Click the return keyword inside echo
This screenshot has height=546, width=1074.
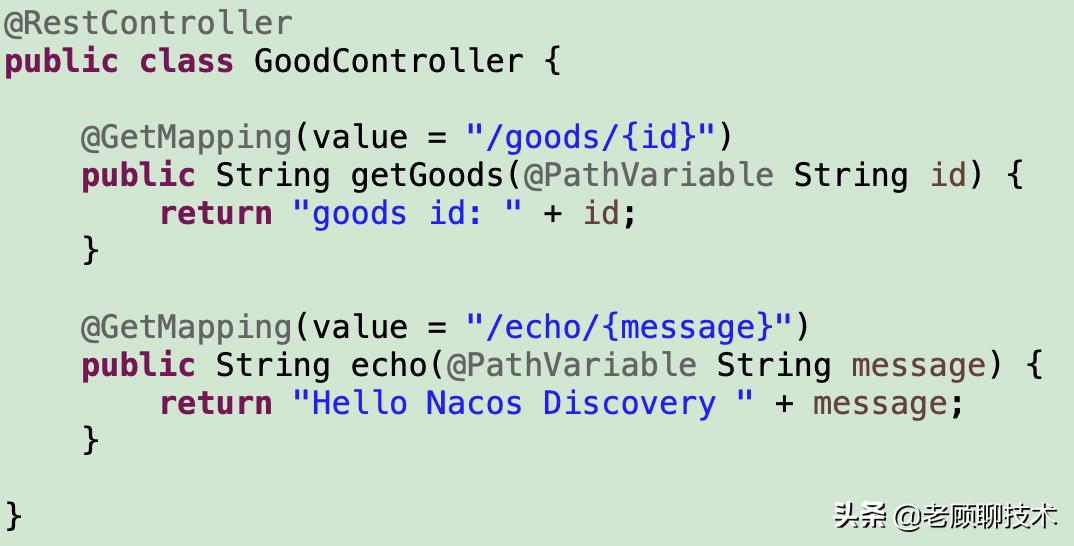[x=215, y=403]
